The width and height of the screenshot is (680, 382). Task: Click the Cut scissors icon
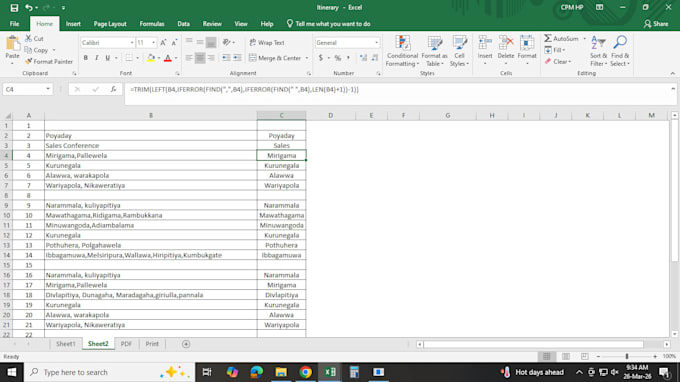29,39
